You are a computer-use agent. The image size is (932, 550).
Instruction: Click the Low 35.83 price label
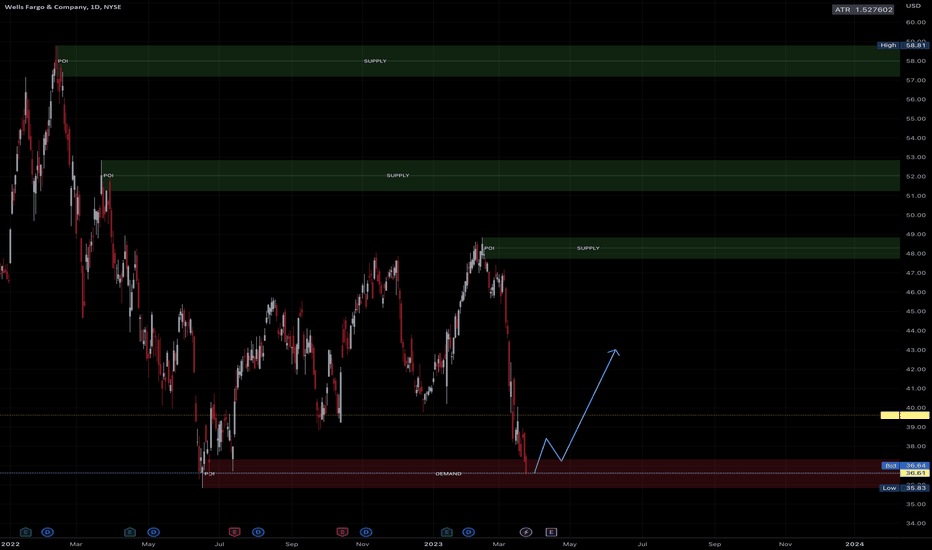(903, 488)
